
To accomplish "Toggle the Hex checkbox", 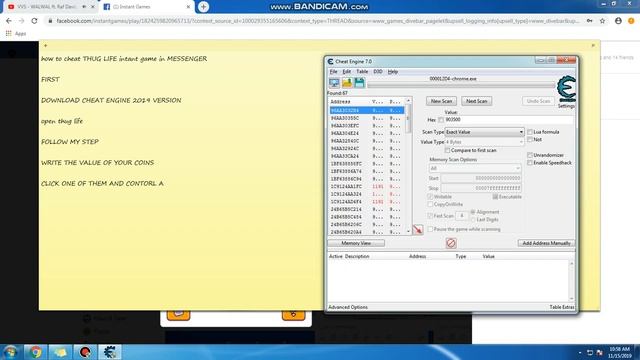I will (x=441, y=120).
